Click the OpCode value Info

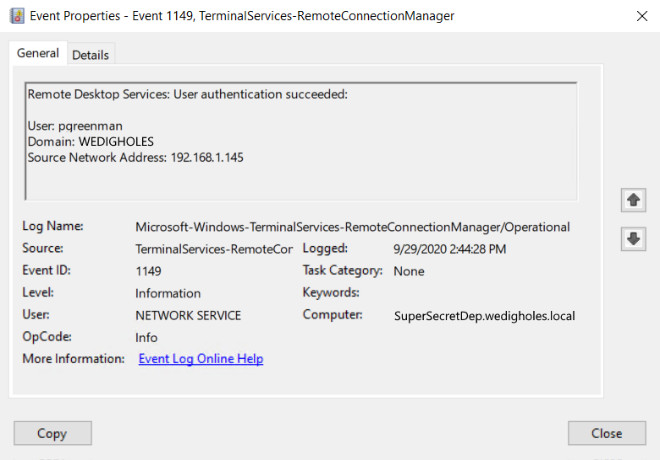pyautogui.click(x=146, y=338)
